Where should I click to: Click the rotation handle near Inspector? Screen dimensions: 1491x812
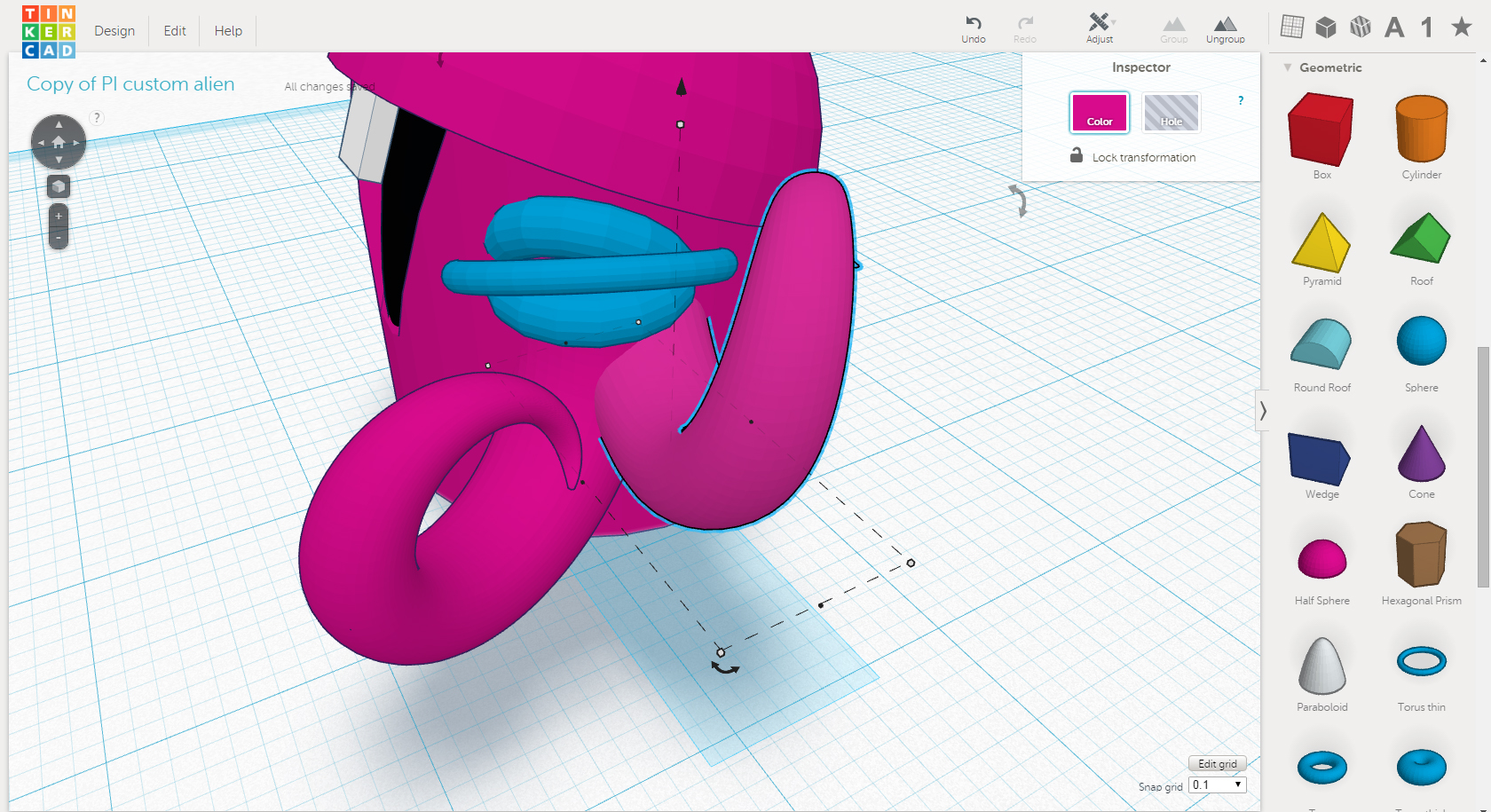pos(1019,201)
